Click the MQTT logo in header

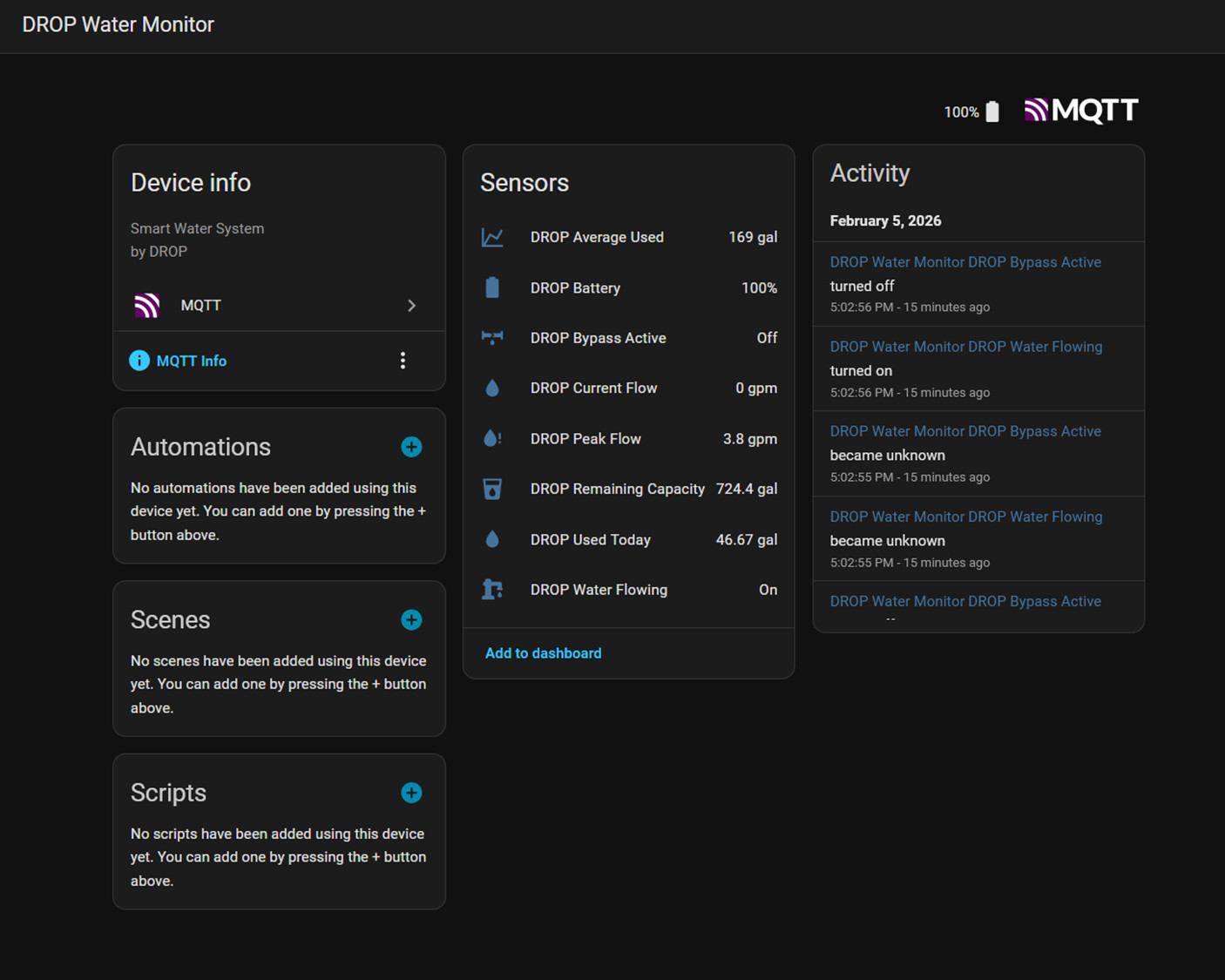[x=1081, y=111]
